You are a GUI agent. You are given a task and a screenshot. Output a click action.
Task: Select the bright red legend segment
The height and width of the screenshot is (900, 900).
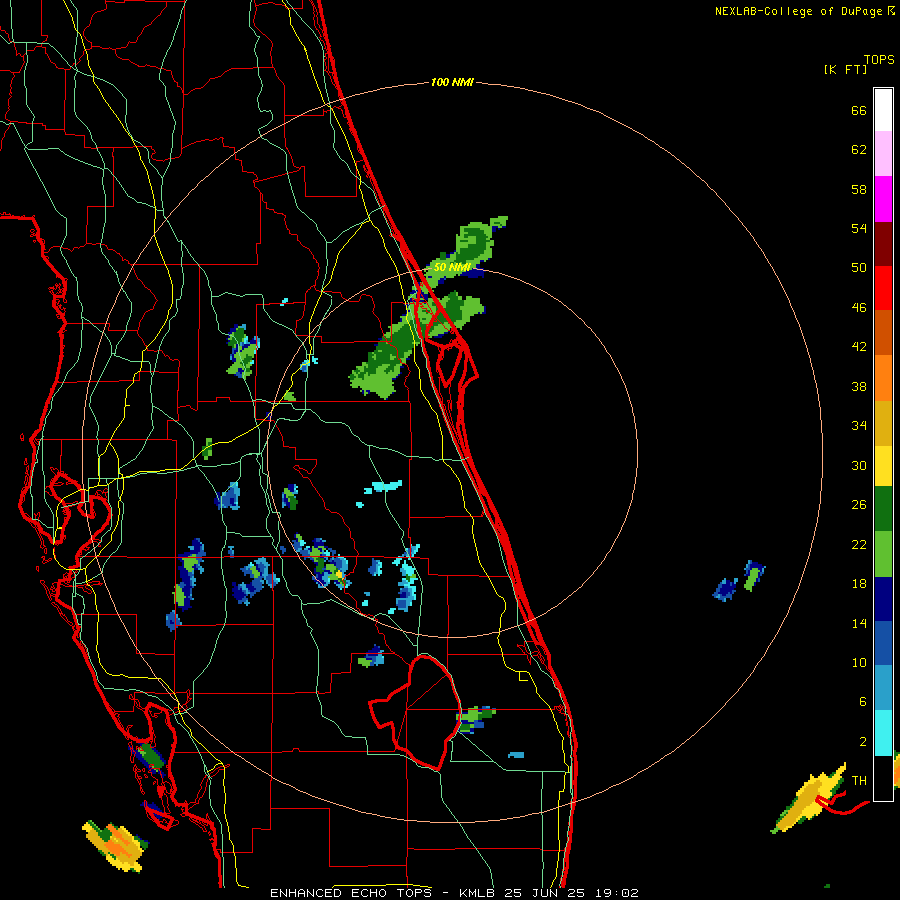point(883,288)
